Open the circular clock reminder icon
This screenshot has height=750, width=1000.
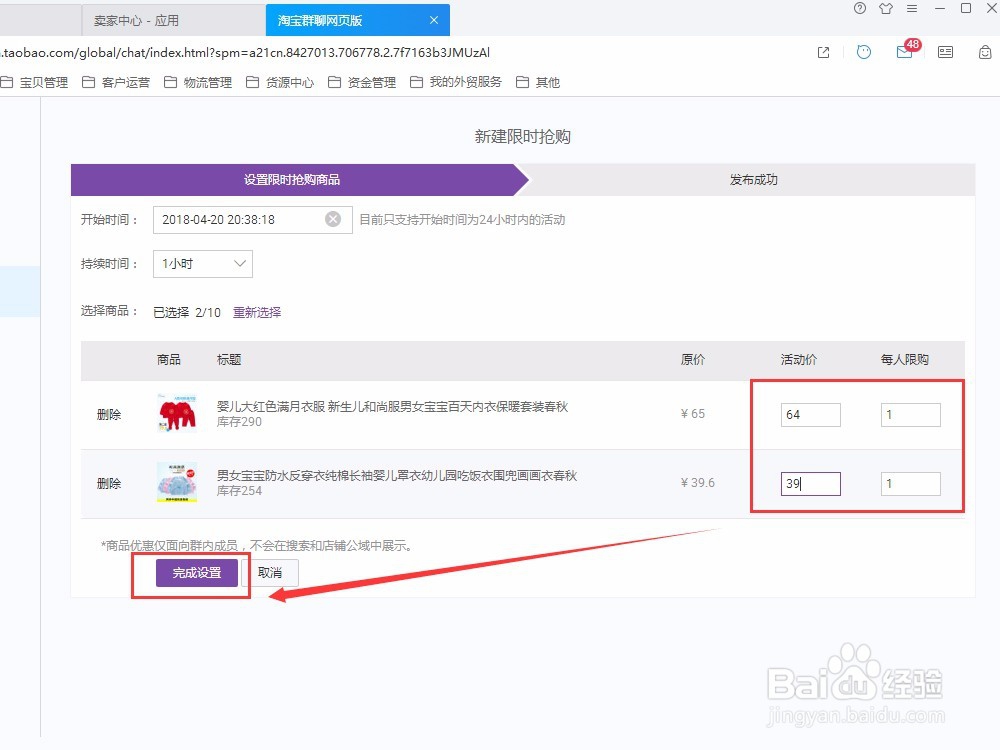point(863,52)
